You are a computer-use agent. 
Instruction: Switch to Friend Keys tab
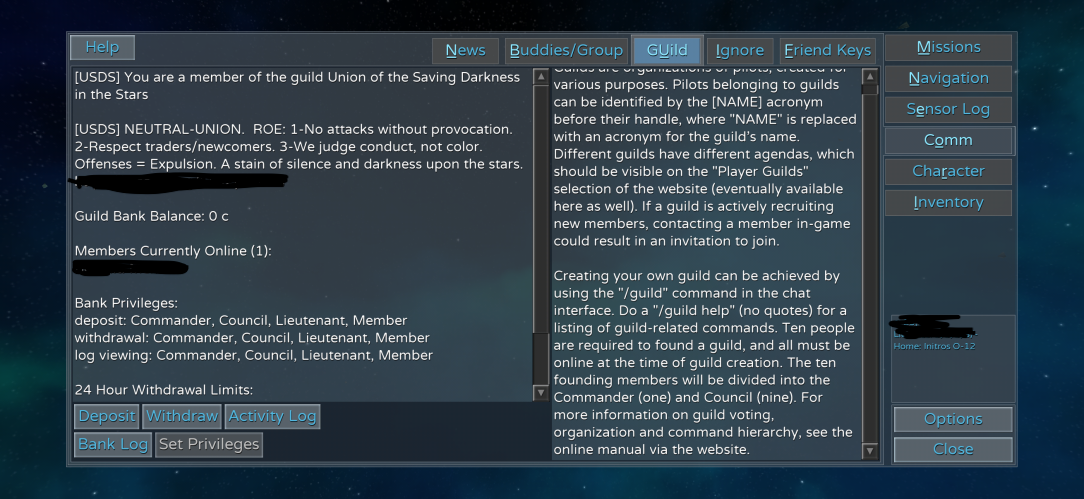[x=828, y=51]
